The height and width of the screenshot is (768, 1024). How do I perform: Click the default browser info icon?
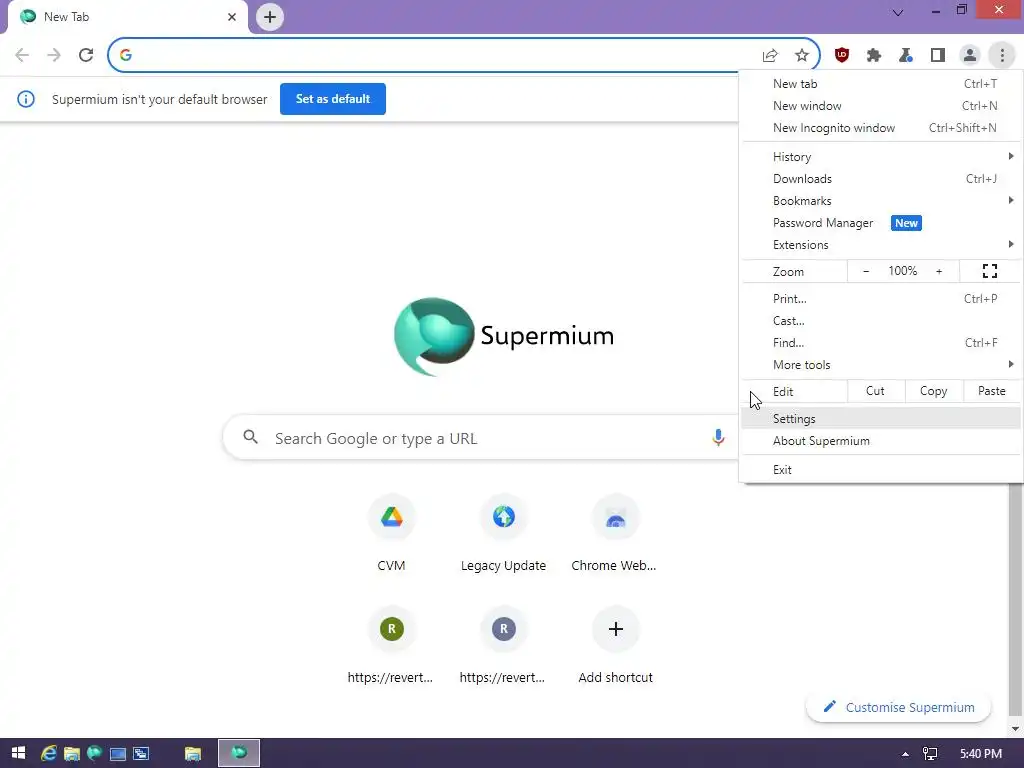(x=25, y=99)
